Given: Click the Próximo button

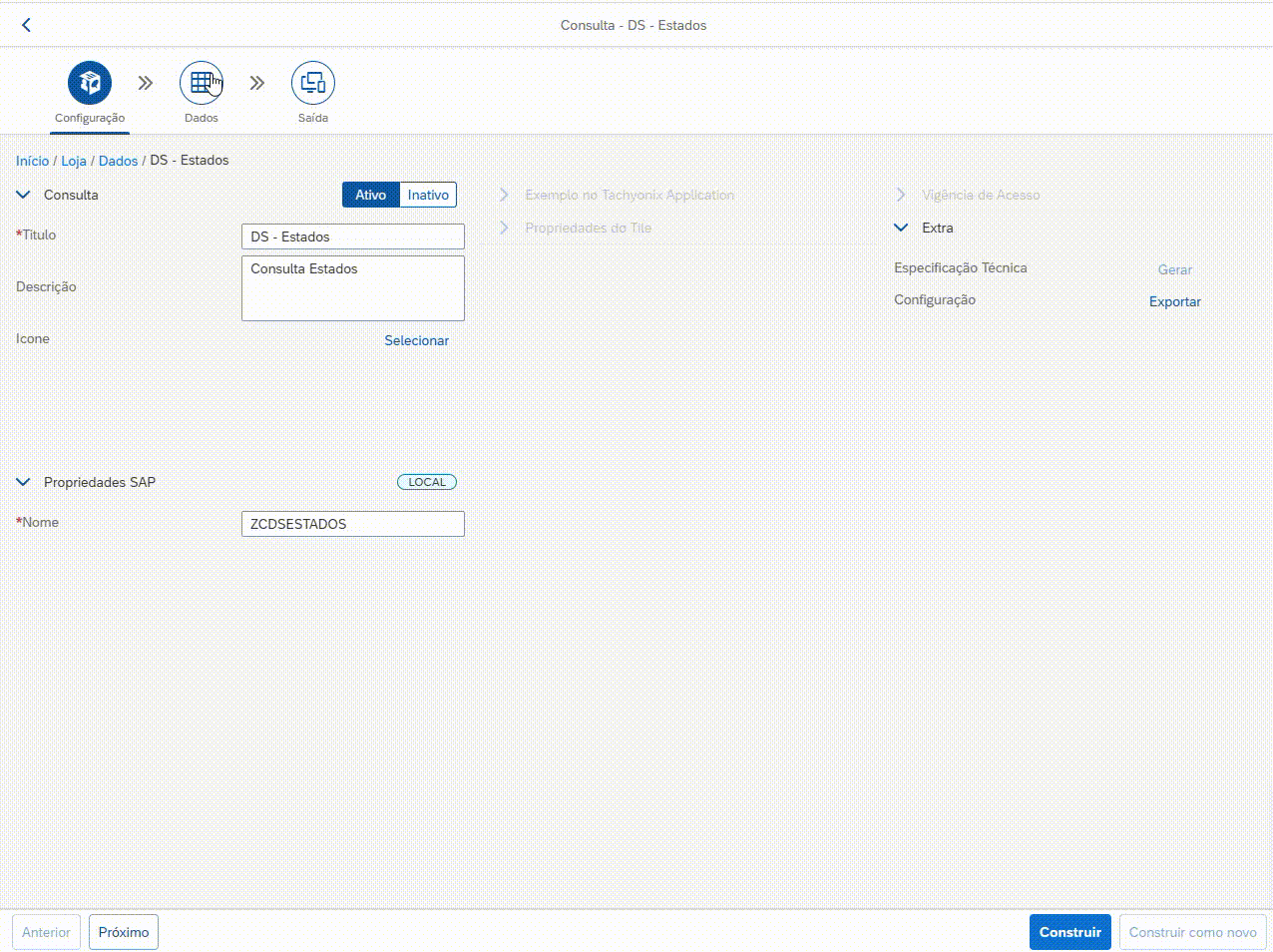Looking at the screenshot, I should 124,932.
